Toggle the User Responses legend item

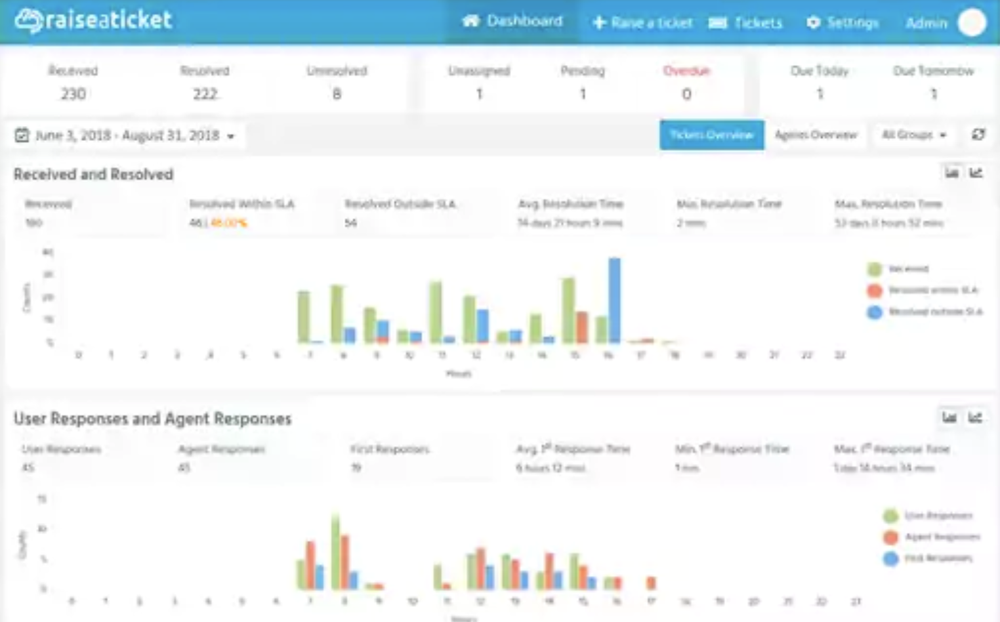click(928, 515)
